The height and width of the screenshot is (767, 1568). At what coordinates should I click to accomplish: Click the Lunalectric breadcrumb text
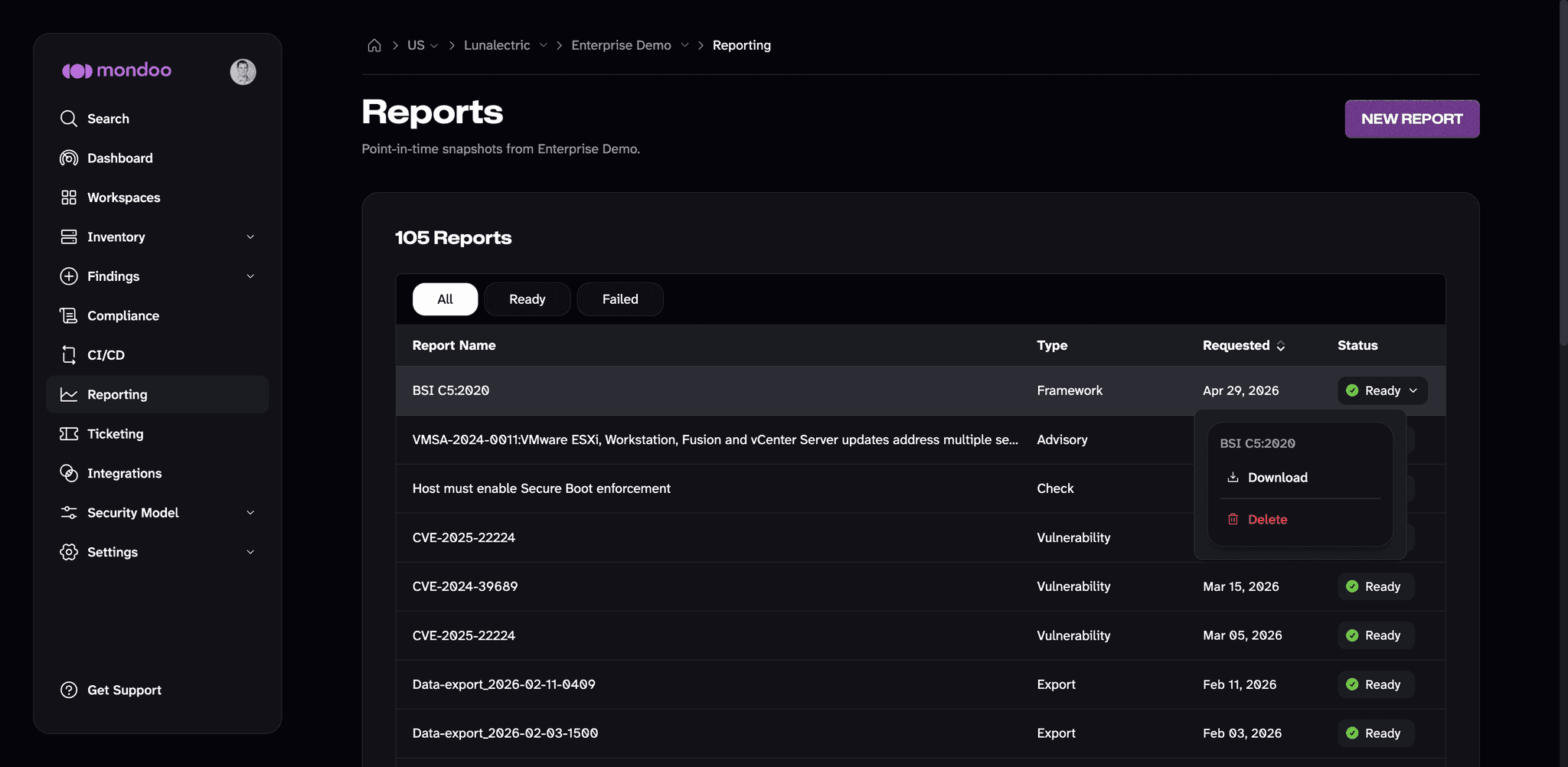click(x=497, y=45)
